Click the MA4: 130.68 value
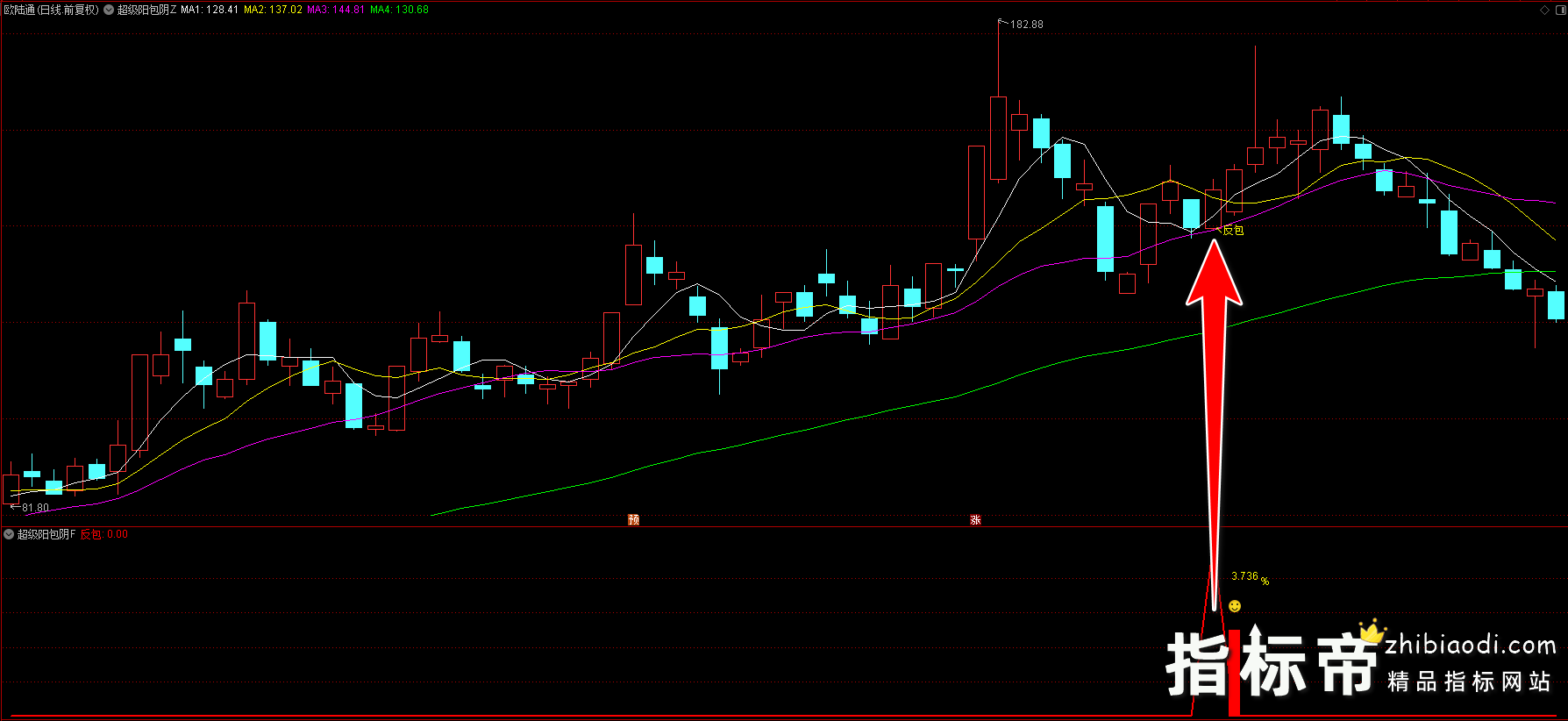This screenshot has width=1568, height=721. (x=399, y=10)
